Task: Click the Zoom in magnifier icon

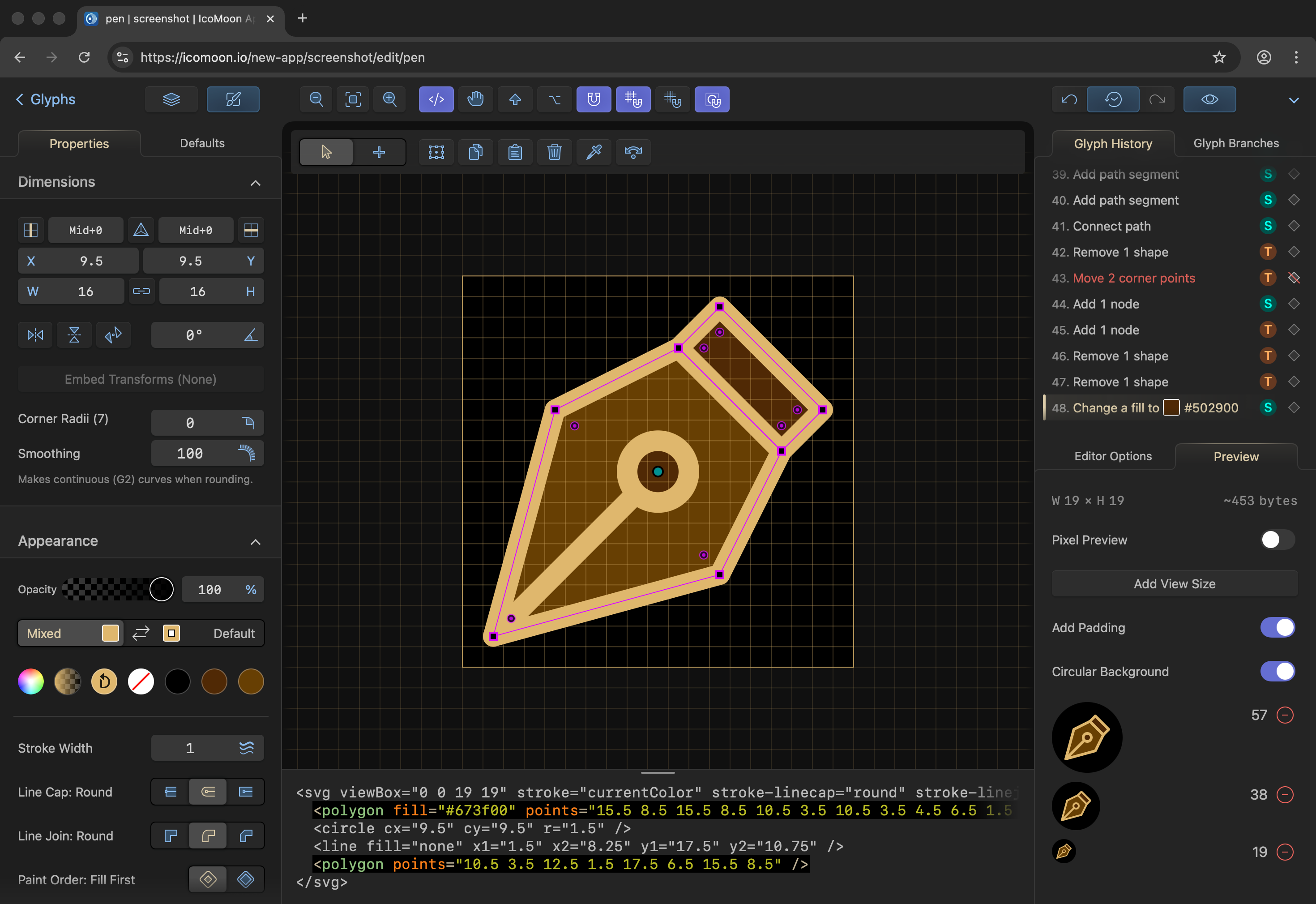Action: tap(389, 99)
